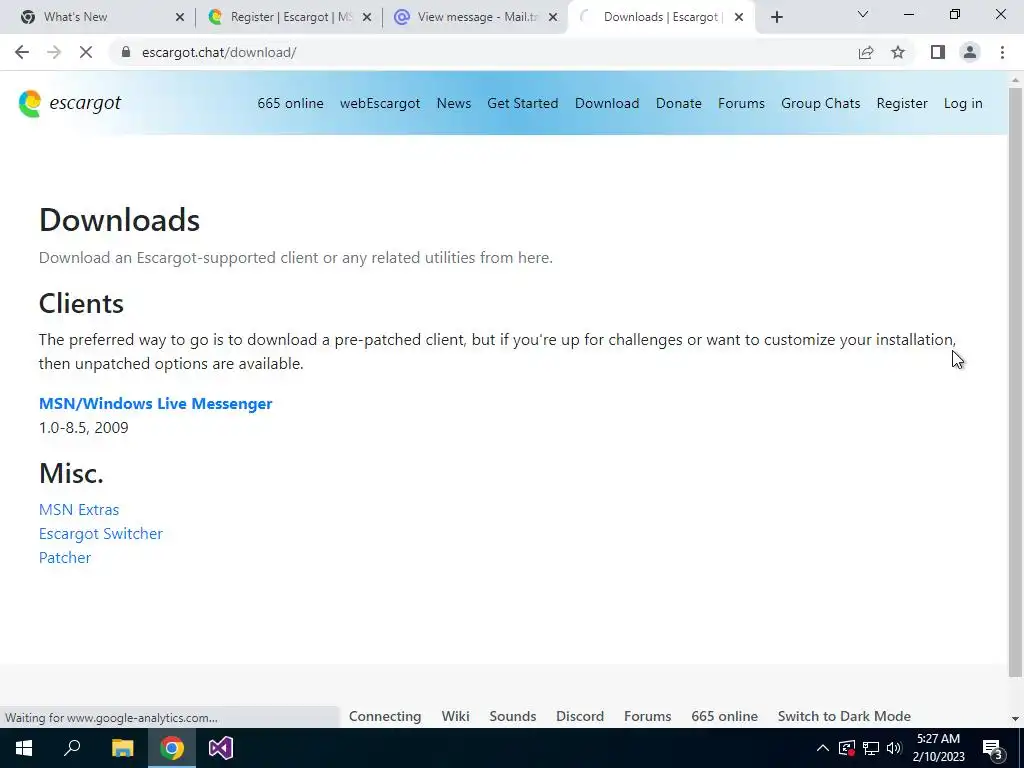Open a new tab with the plus button
Screen dimensions: 1024x768
pos(776,17)
